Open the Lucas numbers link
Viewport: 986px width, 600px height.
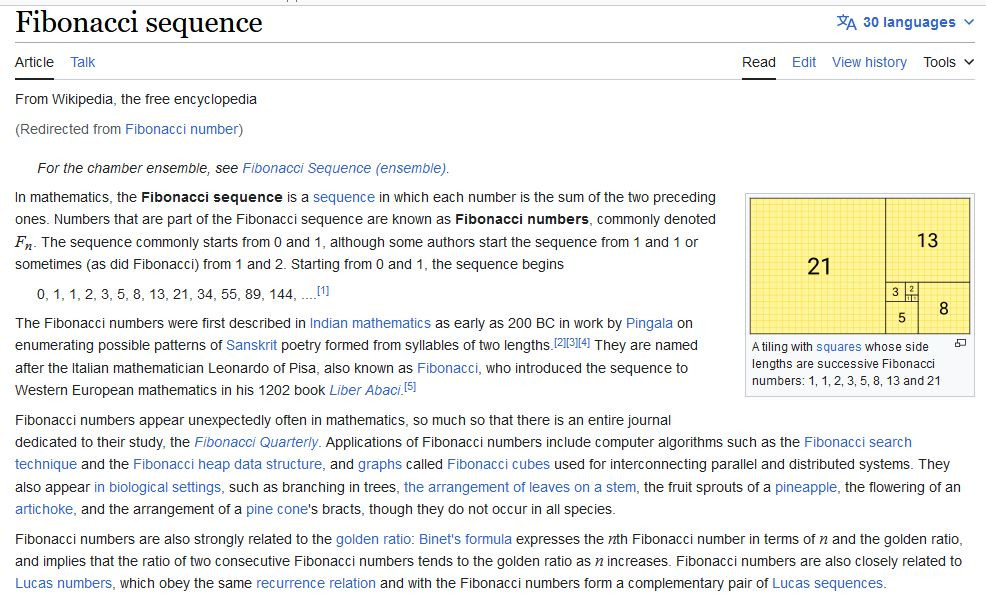[63, 583]
